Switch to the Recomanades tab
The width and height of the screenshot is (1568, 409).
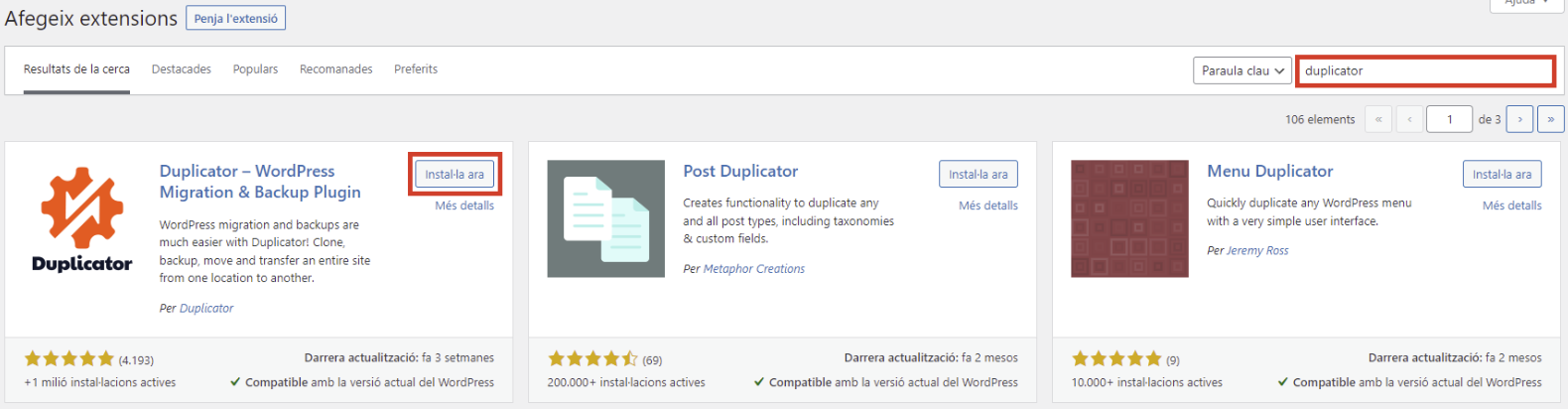click(x=336, y=69)
